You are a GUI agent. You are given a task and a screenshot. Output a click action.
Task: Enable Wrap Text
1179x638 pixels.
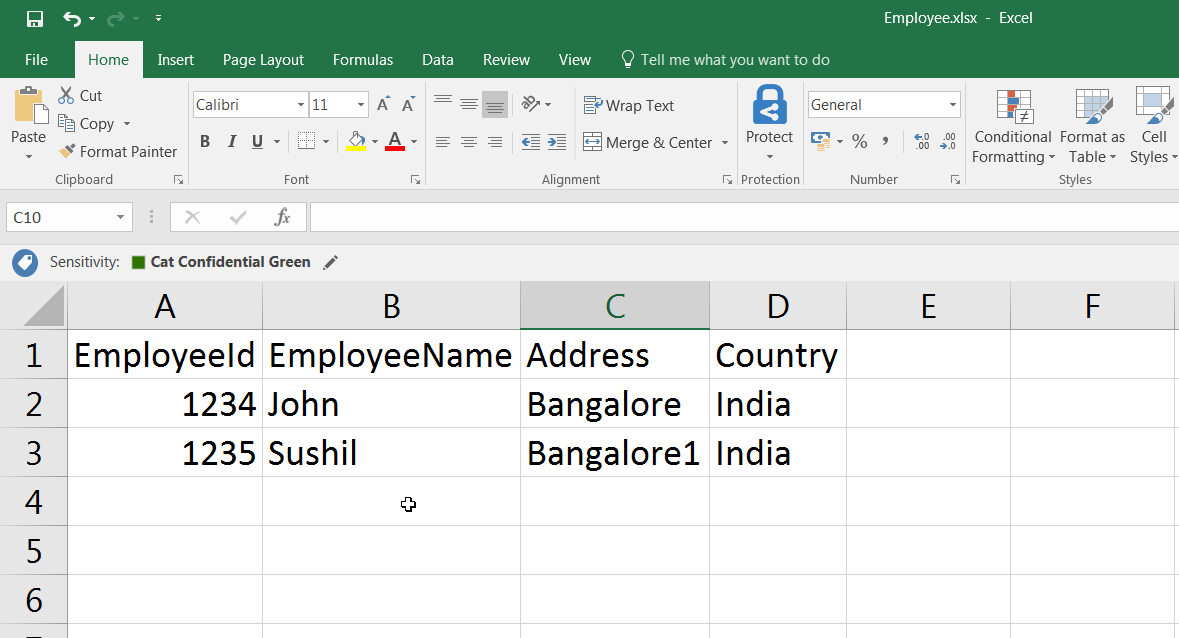tap(629, 105)
